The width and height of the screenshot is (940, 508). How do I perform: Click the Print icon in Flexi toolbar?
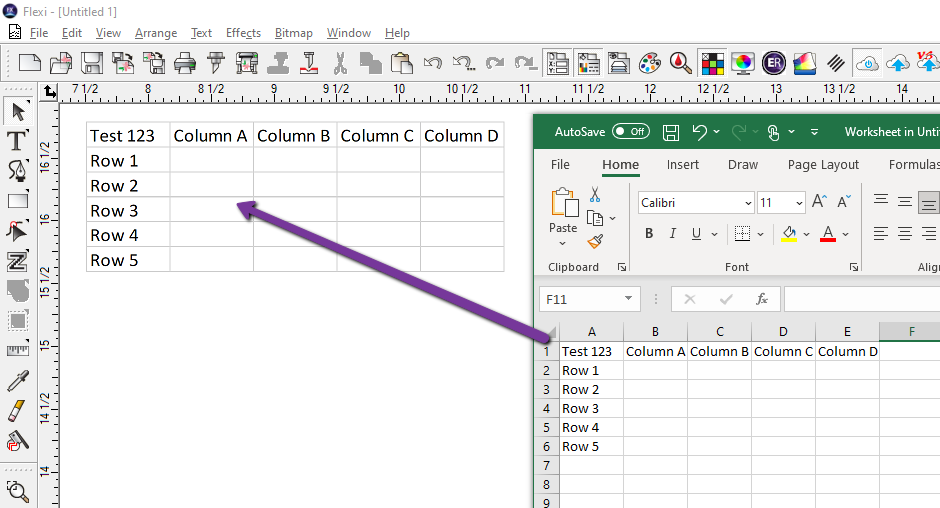pos(184,63)
